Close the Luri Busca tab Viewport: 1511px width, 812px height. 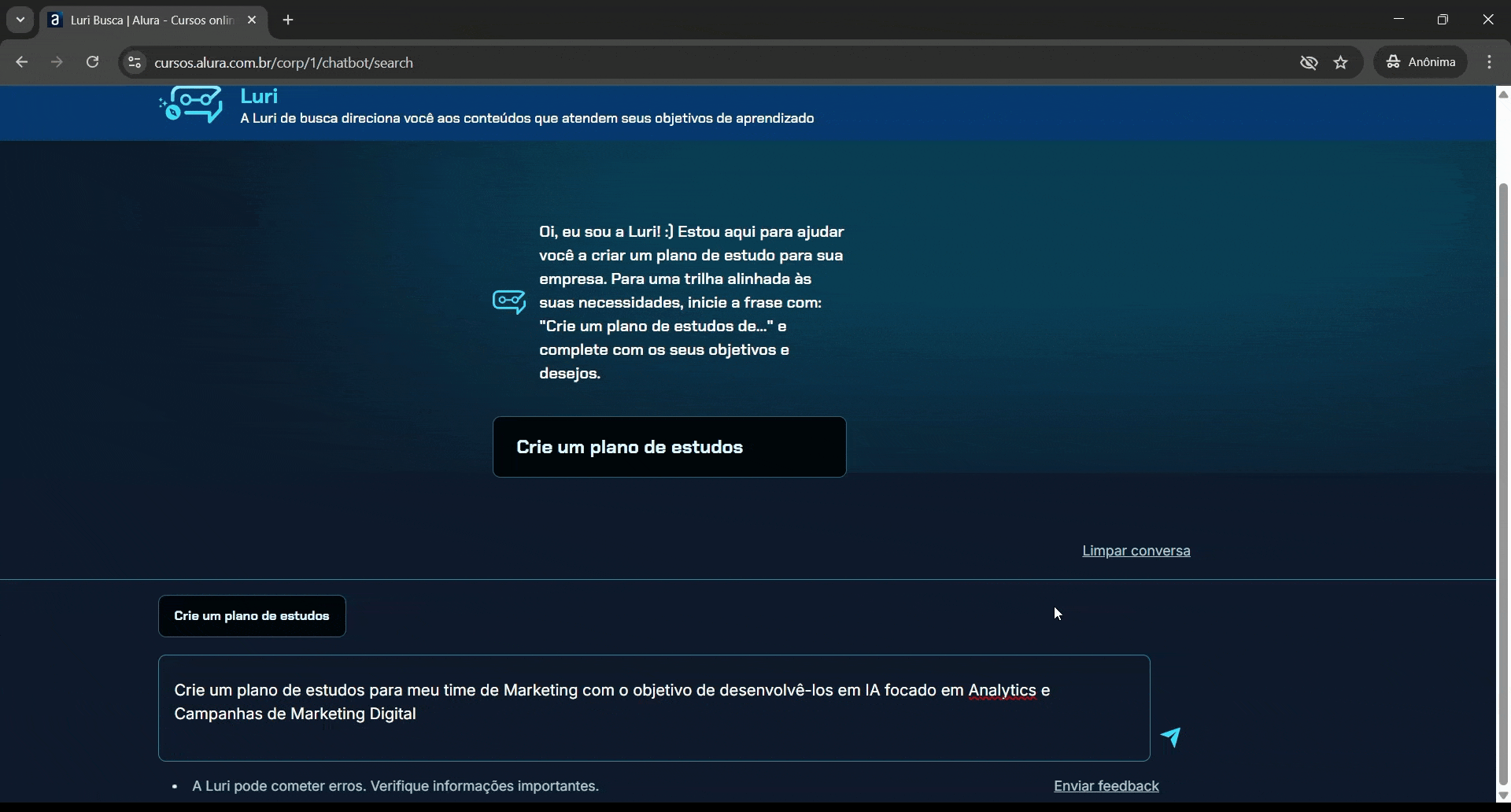[x=252, y=20]
